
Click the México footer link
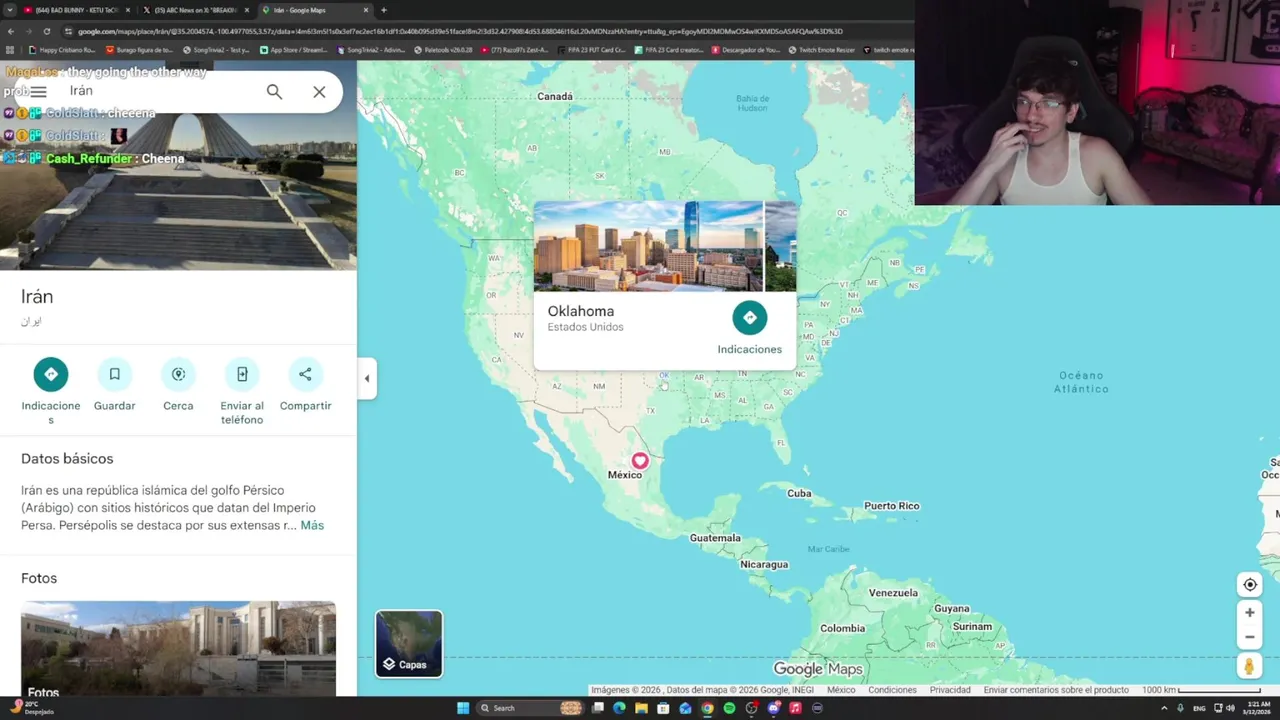[841, 690]
